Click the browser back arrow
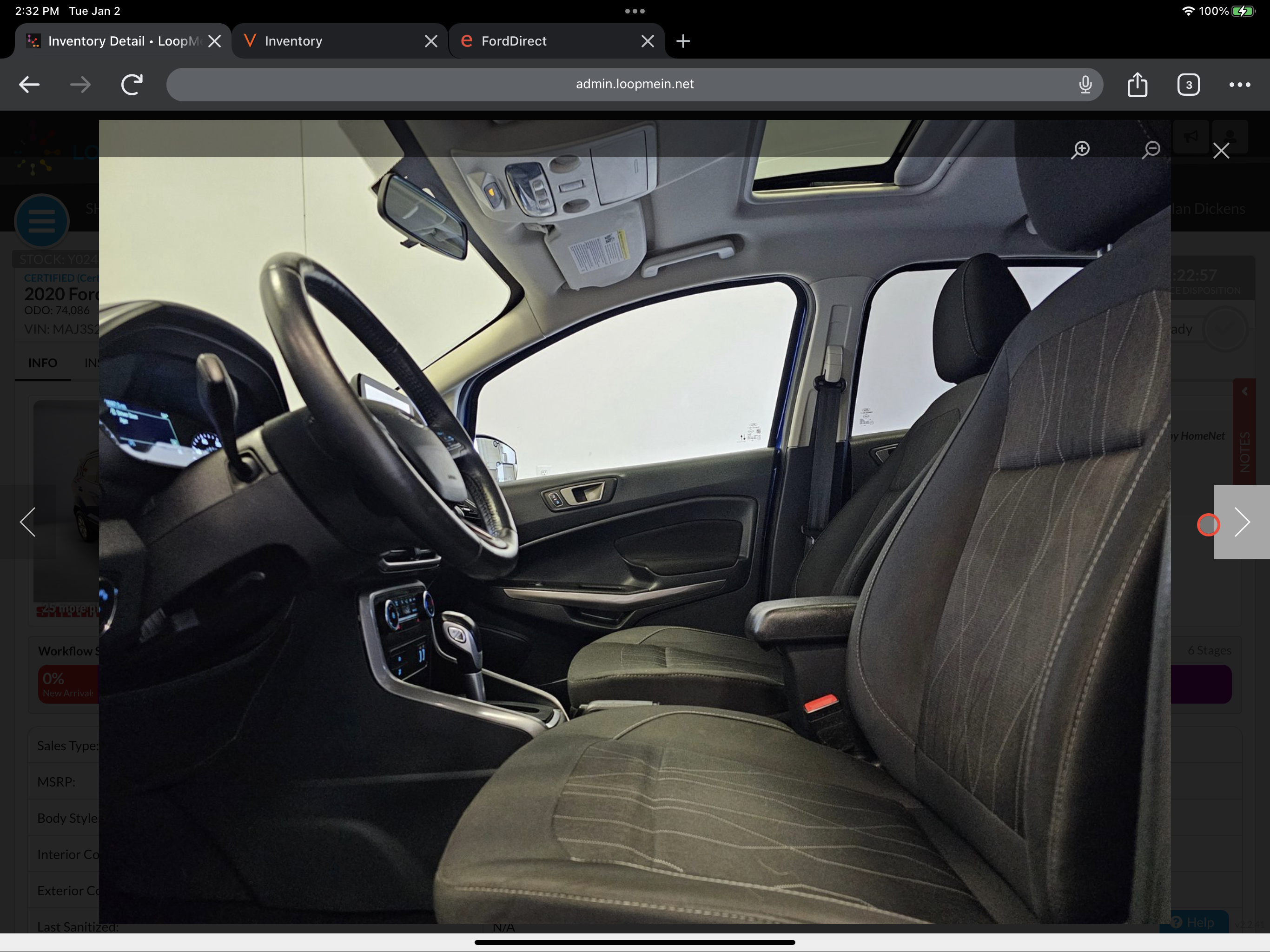Image resolution: width=1270 pixels, height=952 pixels. pos(29,85)
